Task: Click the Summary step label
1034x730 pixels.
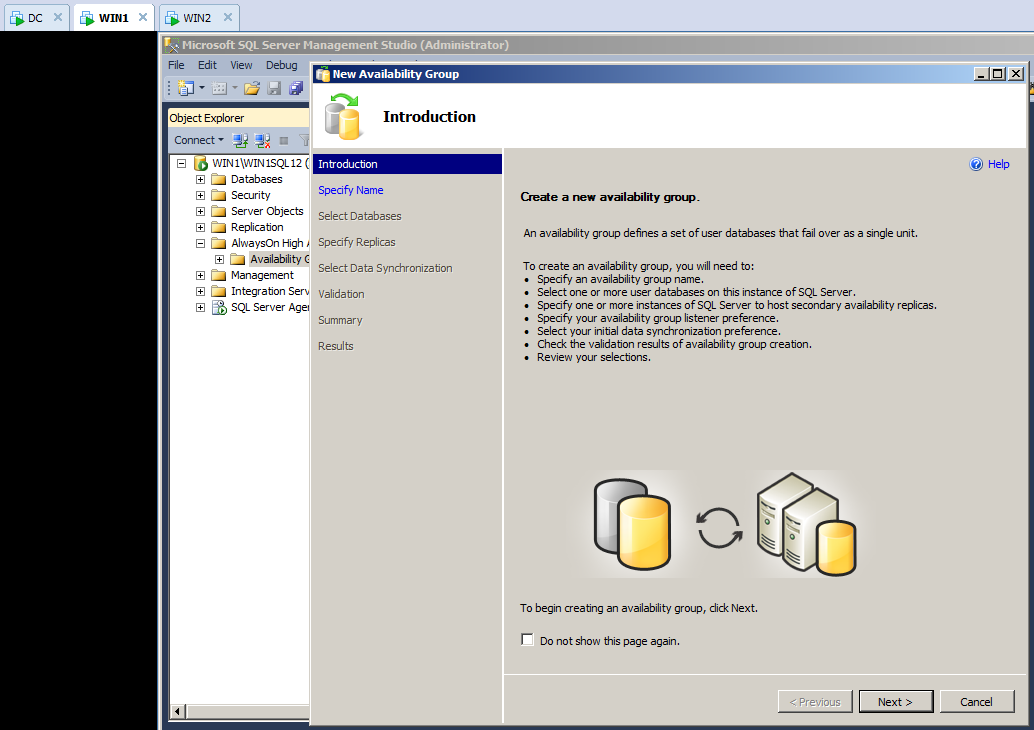Action: (340, 320)
